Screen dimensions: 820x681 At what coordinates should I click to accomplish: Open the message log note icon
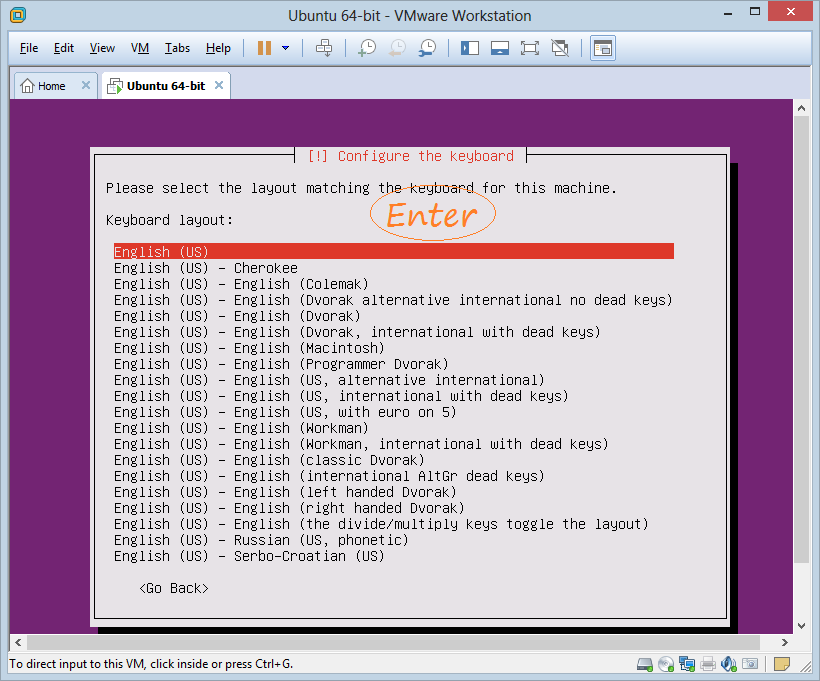(782, 664)
